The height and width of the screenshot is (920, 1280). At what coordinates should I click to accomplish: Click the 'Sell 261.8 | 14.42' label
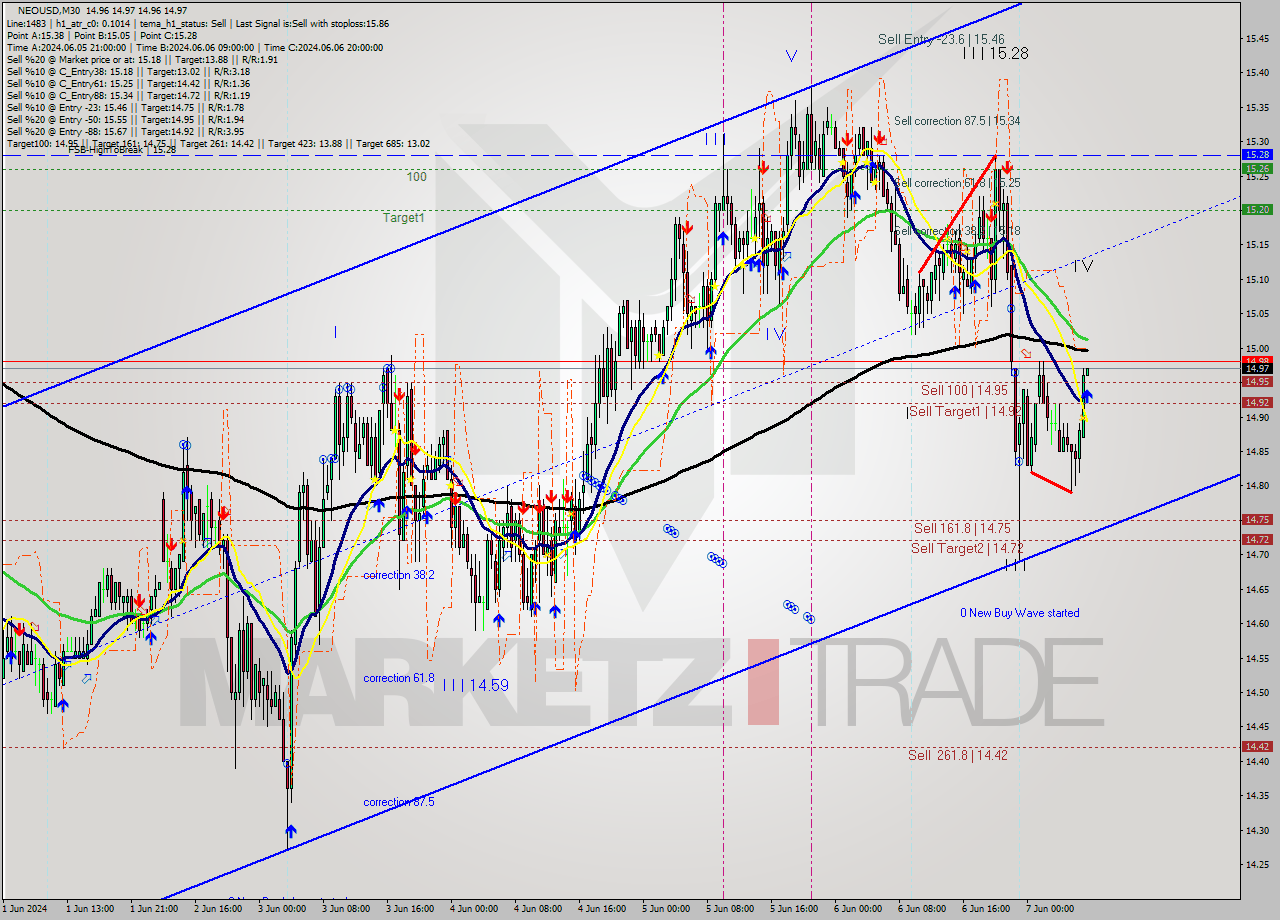click(958, 755)
